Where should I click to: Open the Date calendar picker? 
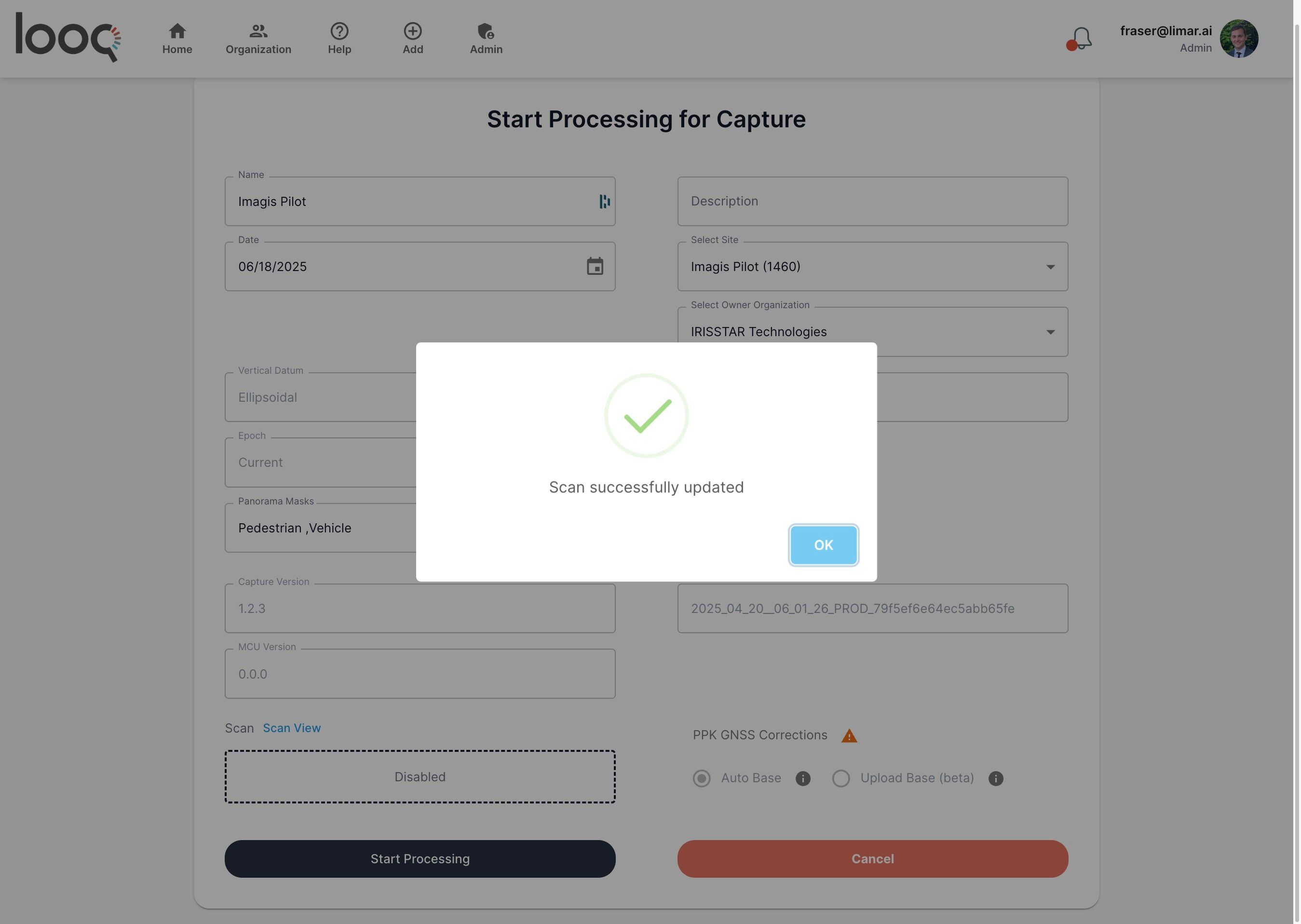595,266
